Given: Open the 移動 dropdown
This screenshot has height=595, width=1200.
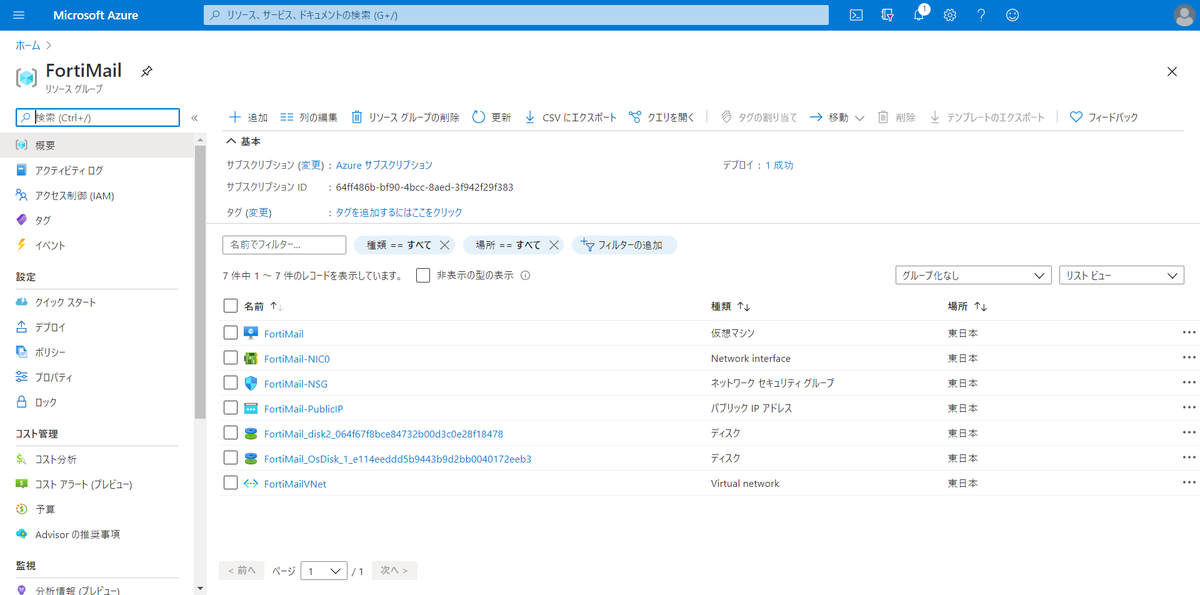Looking at the screenshot, I should tap(836, 117).
